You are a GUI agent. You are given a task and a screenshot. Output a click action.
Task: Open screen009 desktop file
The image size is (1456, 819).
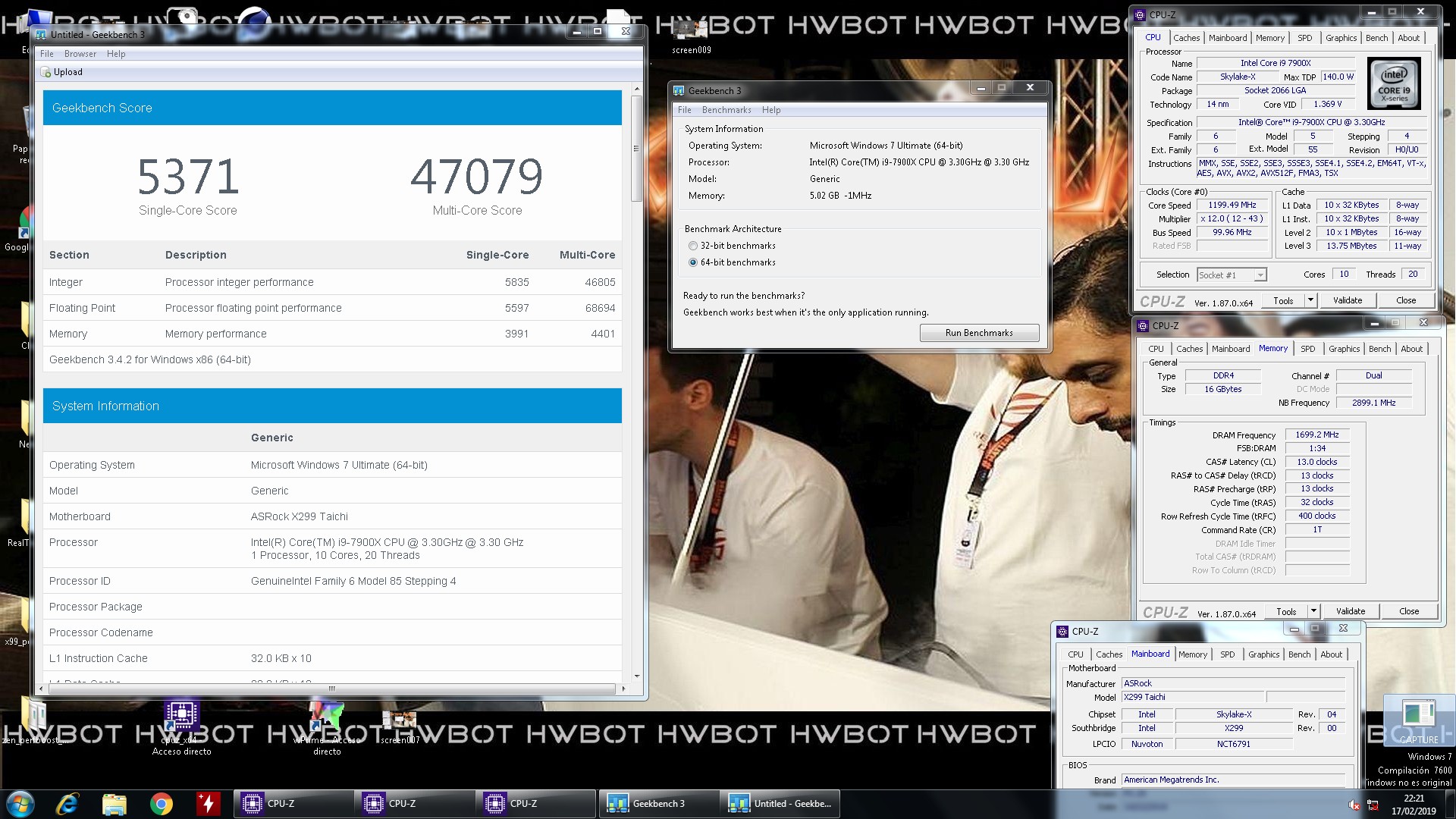(x=691, y=36)
